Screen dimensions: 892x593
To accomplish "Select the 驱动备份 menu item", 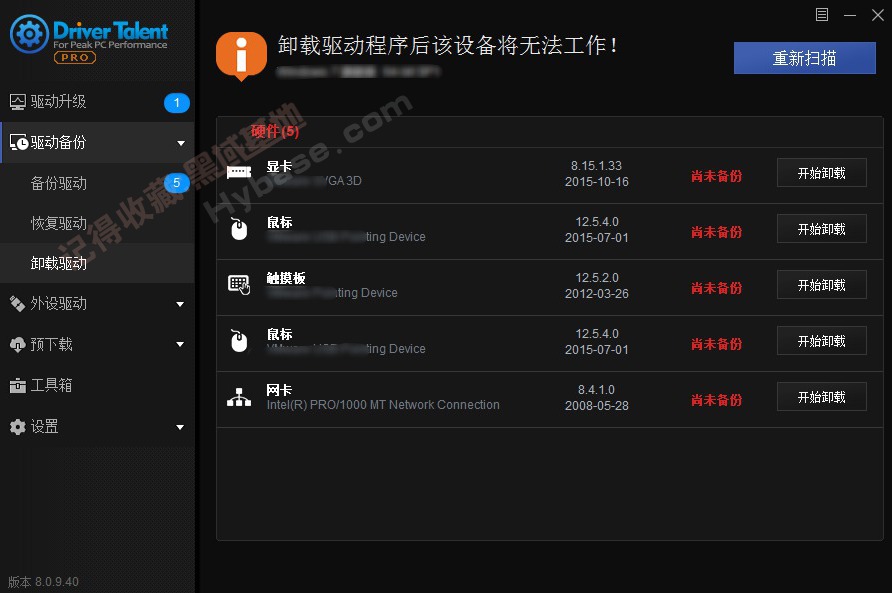I will click(x=97, y=142).
